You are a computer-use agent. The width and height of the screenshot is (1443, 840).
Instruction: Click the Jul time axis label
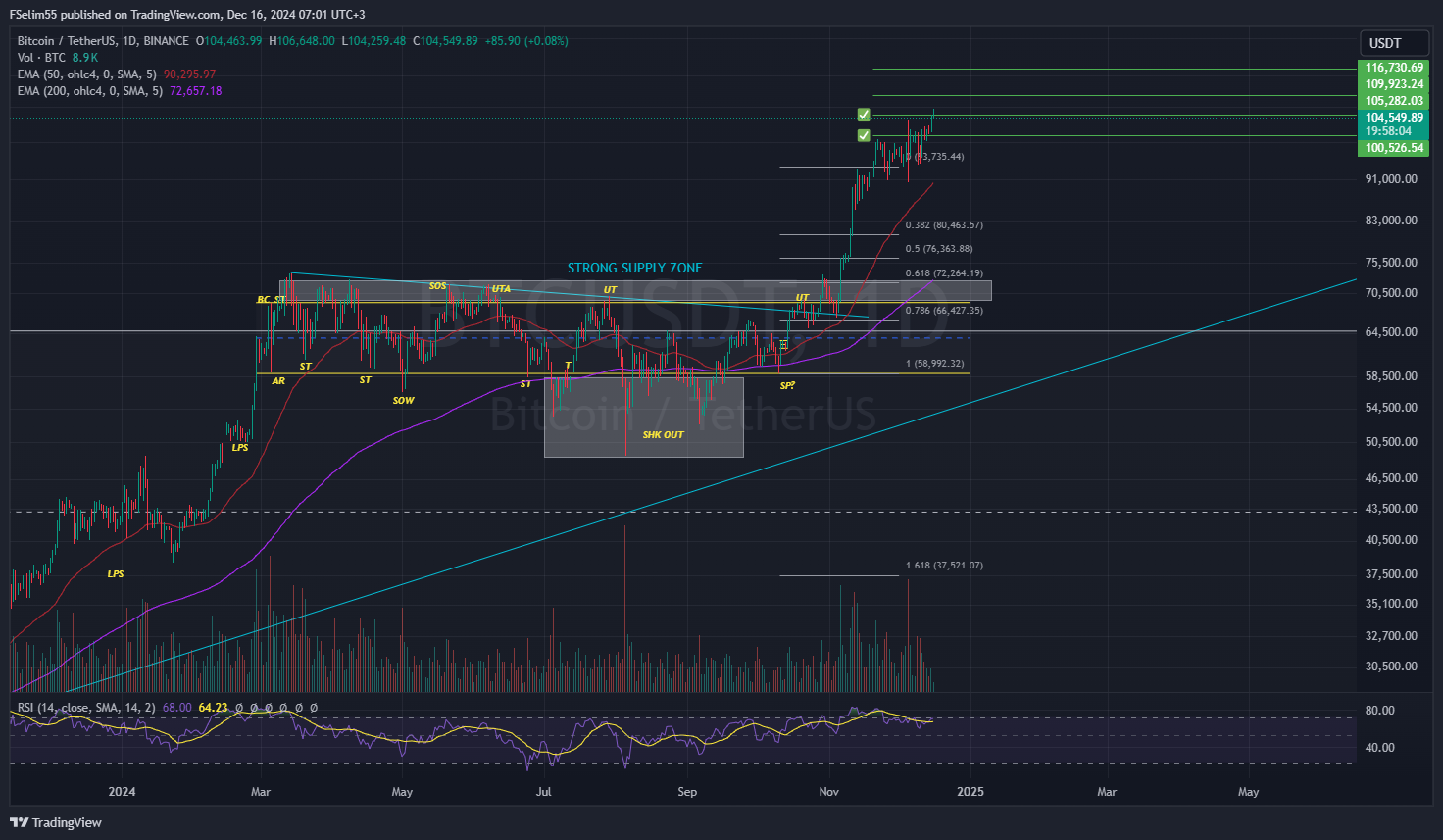point(543,792)
